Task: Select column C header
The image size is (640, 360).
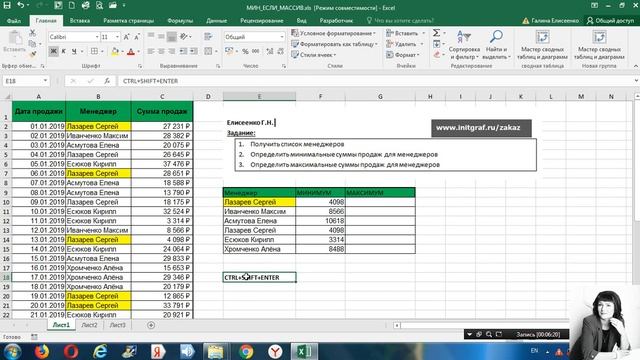Action: tap(162, 97)
